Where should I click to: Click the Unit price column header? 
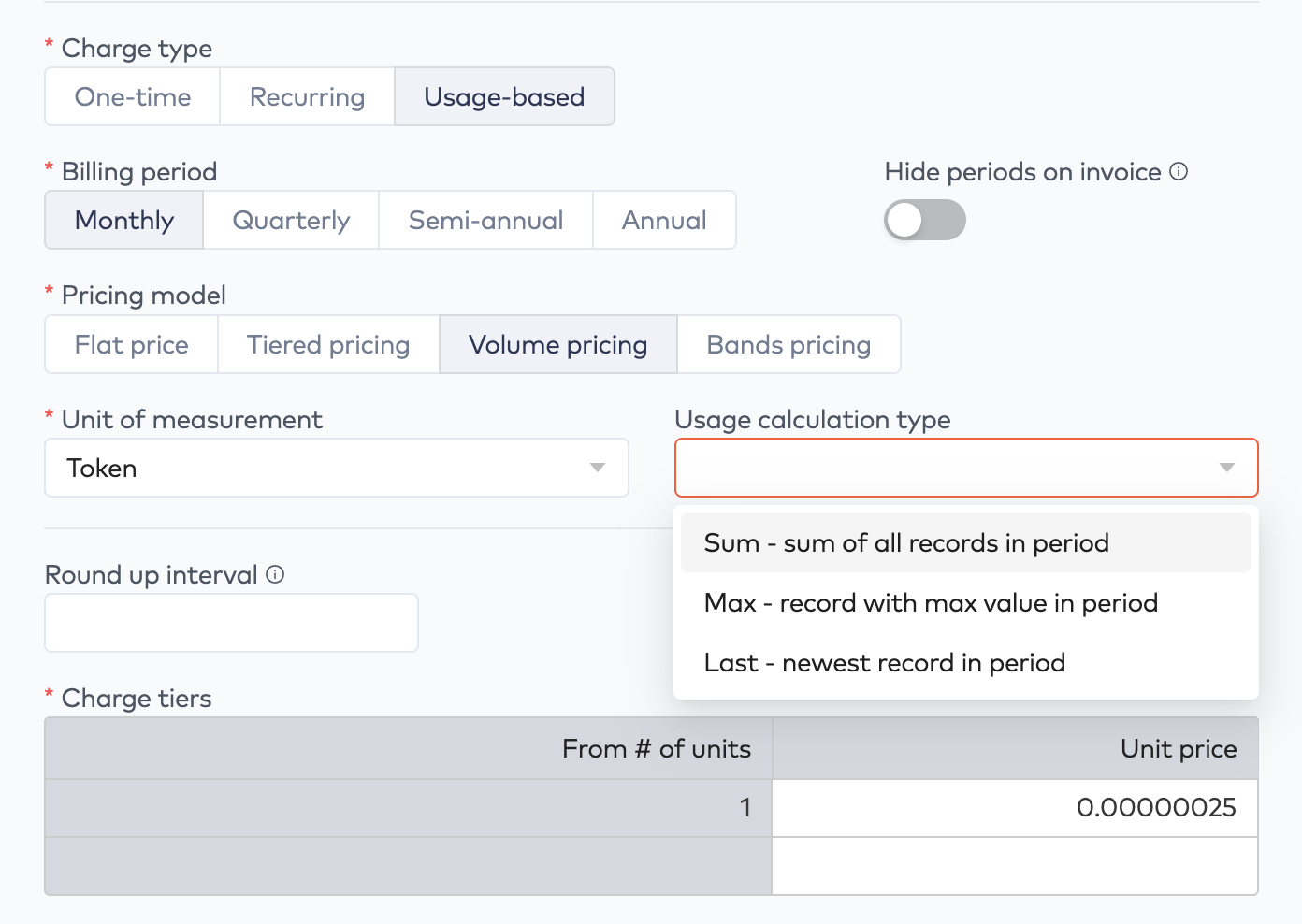(1015, 748)
